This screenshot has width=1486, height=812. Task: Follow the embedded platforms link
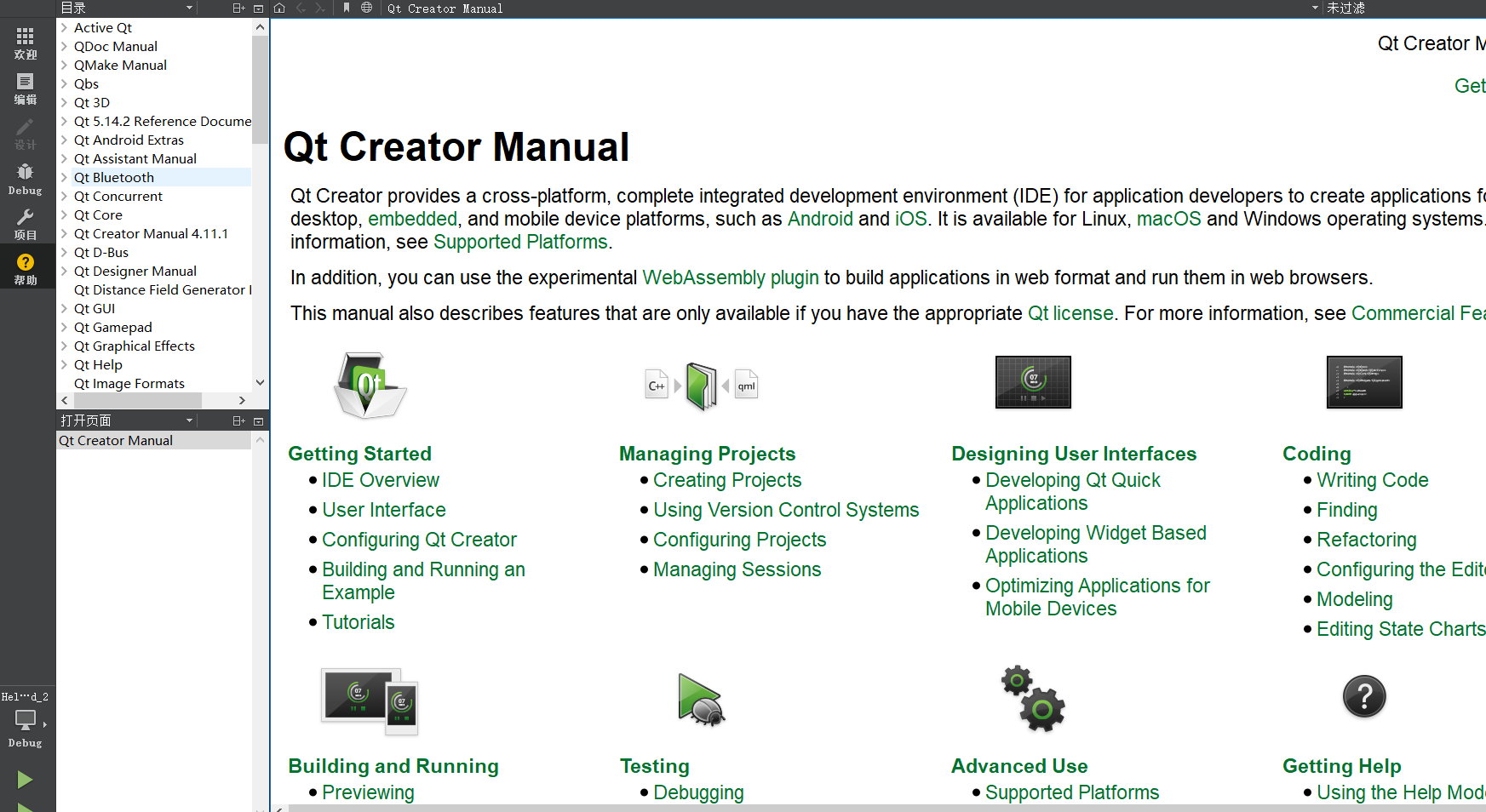coord(412,219)
